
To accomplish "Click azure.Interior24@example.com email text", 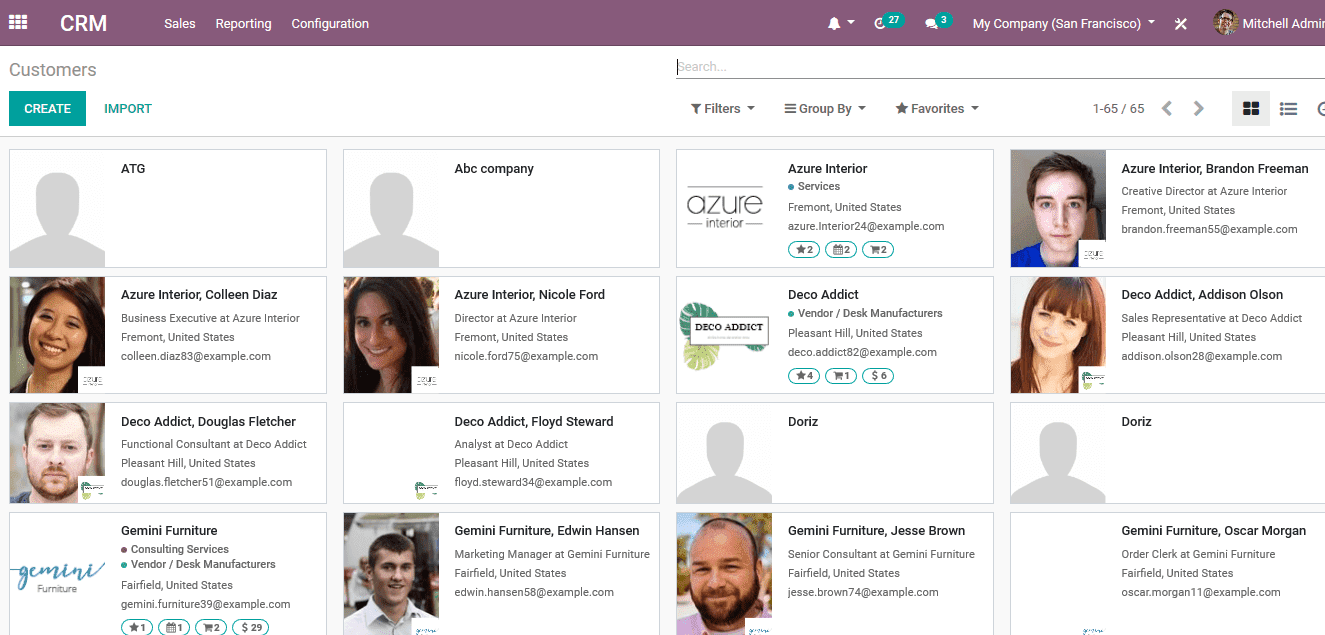I will [866, 226].
